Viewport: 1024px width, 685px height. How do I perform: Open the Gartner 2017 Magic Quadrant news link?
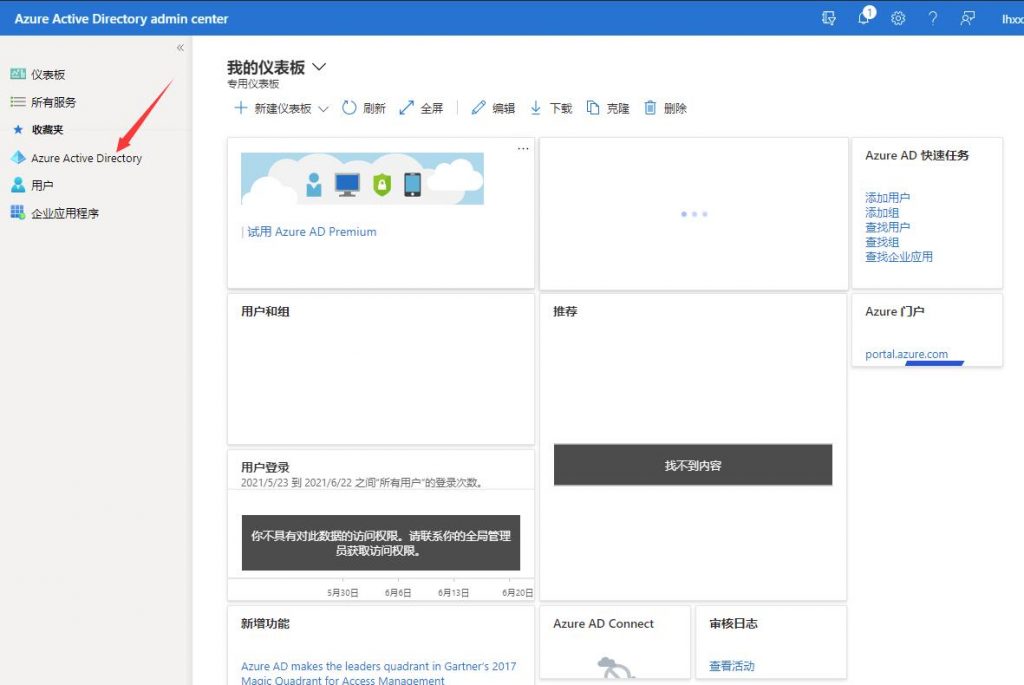coord(379,673)
